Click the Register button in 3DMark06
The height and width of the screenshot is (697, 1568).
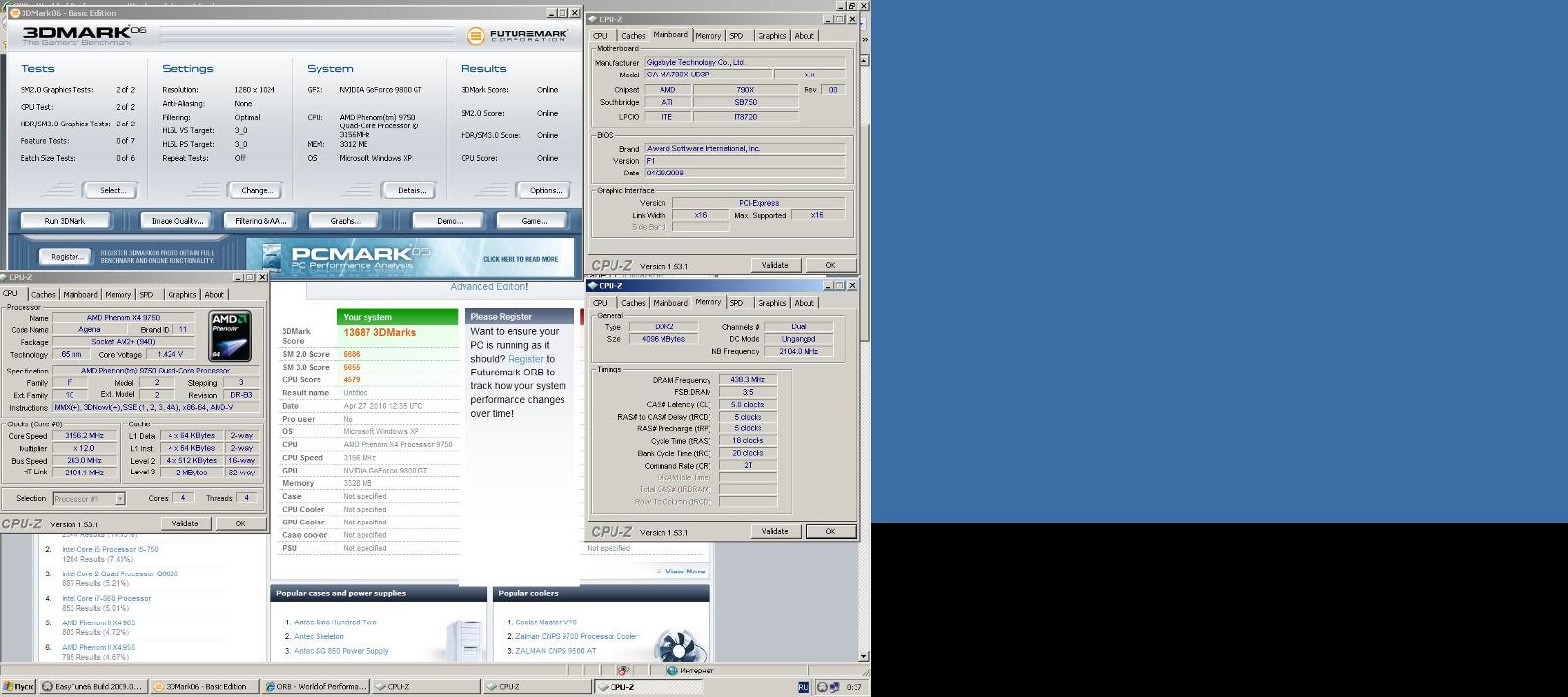click(67, 257)
